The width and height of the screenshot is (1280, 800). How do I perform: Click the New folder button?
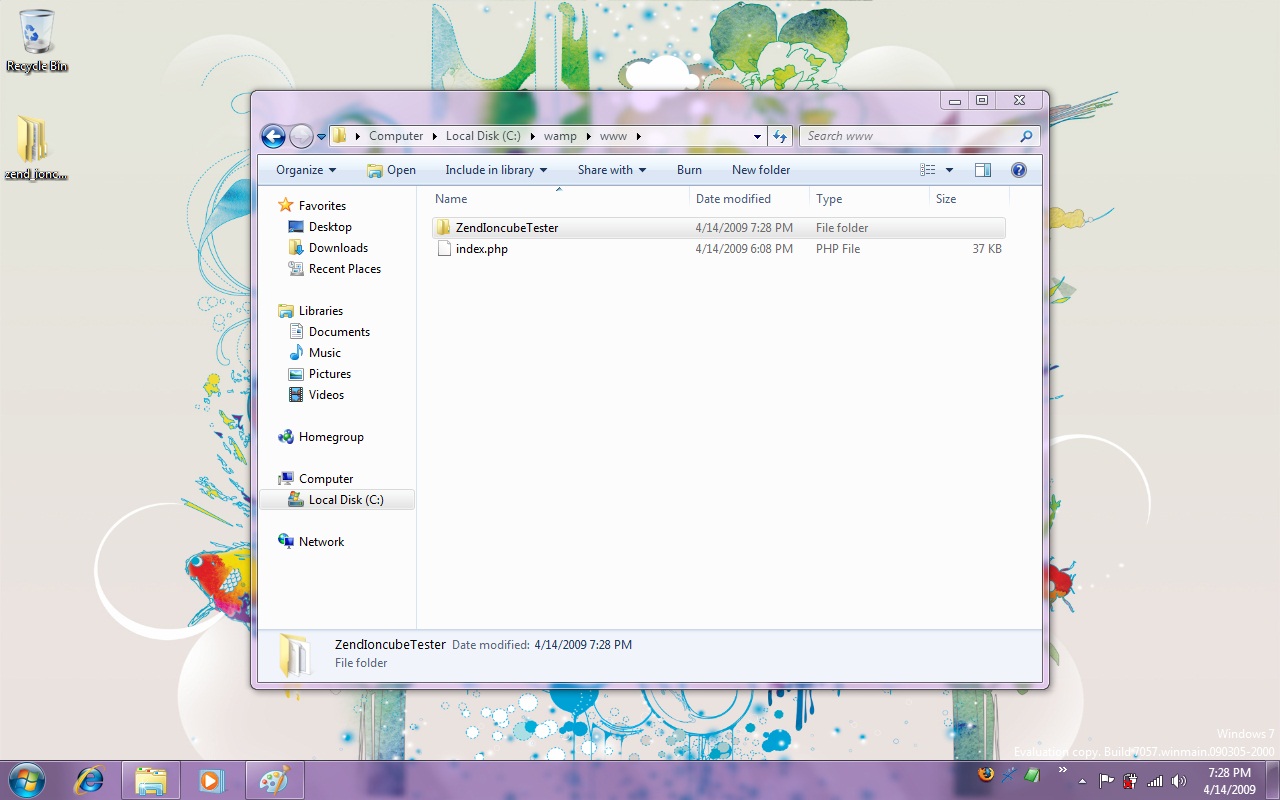click(761, 170)
